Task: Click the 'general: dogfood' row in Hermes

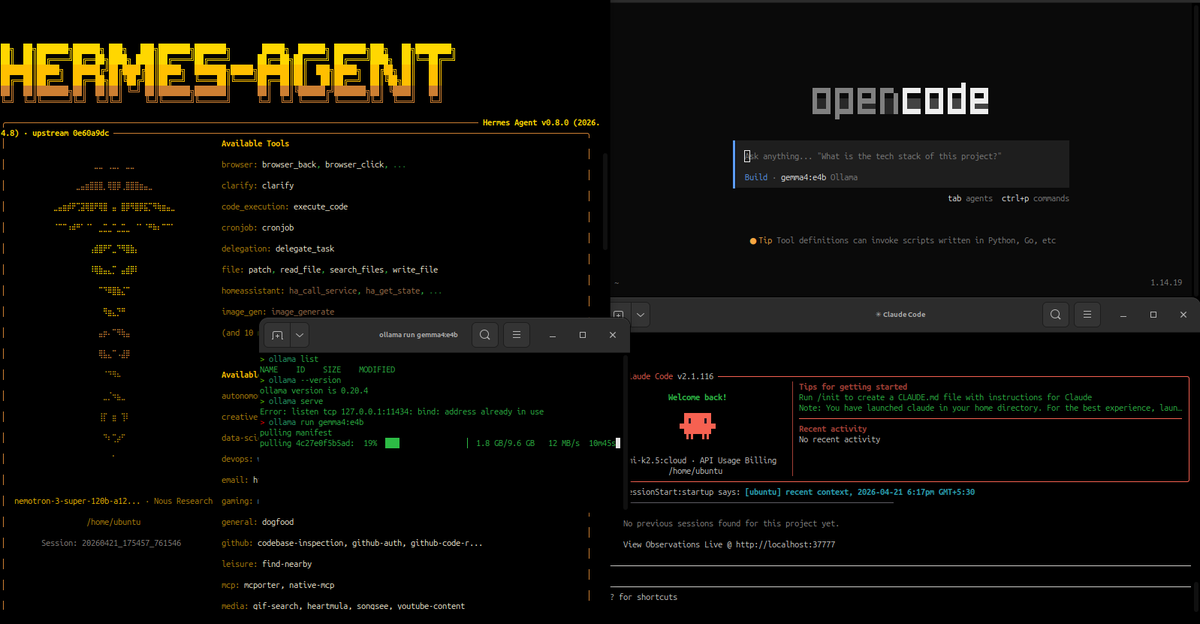Action: (258, 522)
